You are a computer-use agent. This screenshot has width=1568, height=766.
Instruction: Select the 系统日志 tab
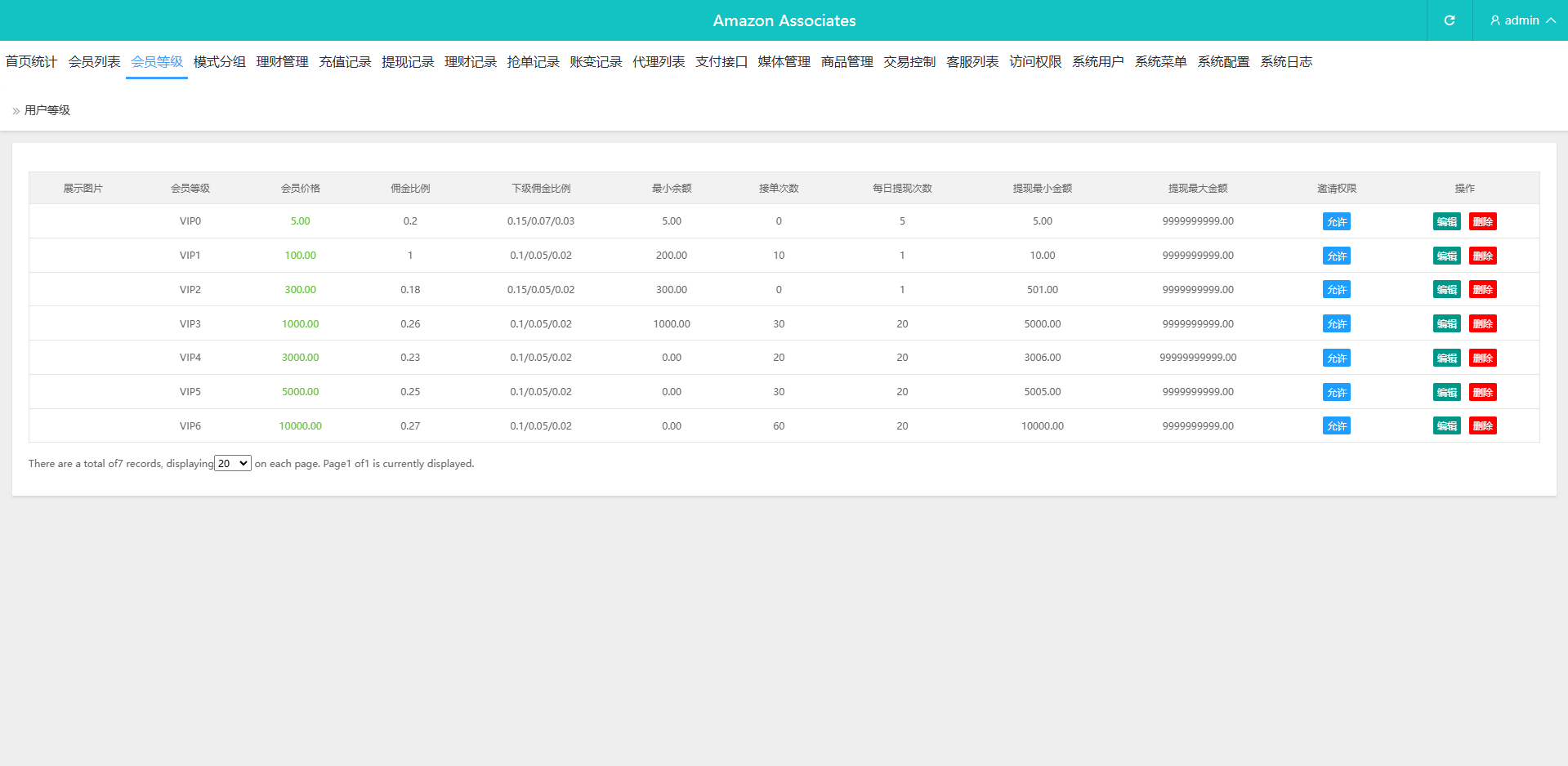click(1286, 62)
